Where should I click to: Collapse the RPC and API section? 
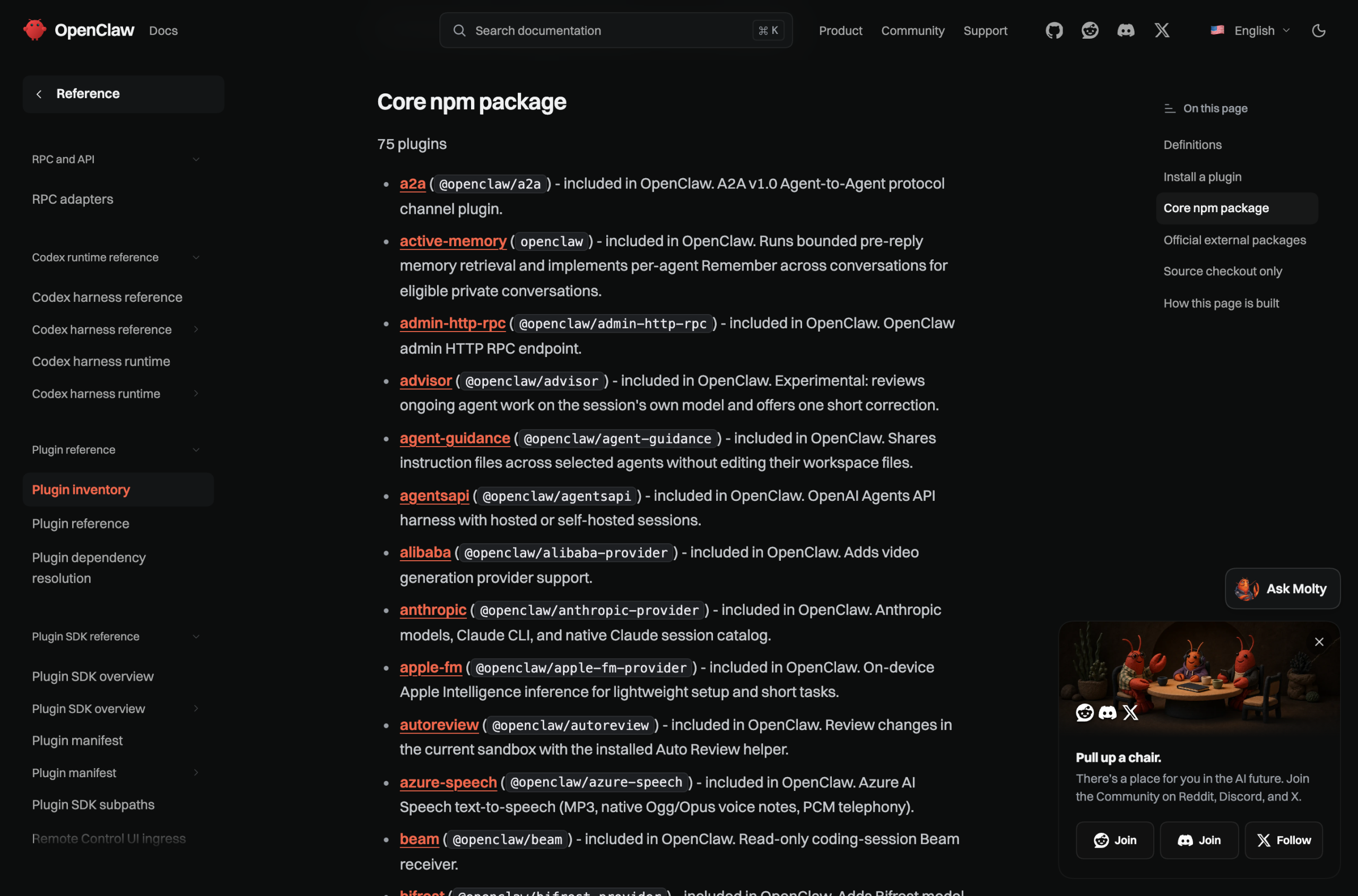point(117,160)
